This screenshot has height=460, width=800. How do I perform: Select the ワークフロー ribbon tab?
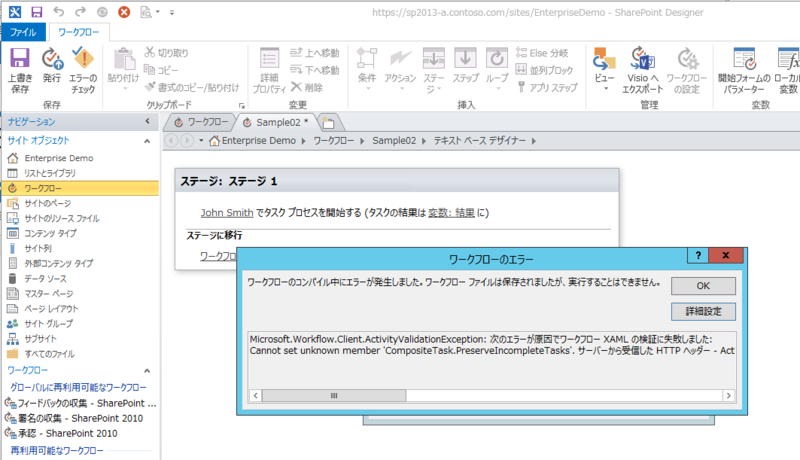pos(79,32)
